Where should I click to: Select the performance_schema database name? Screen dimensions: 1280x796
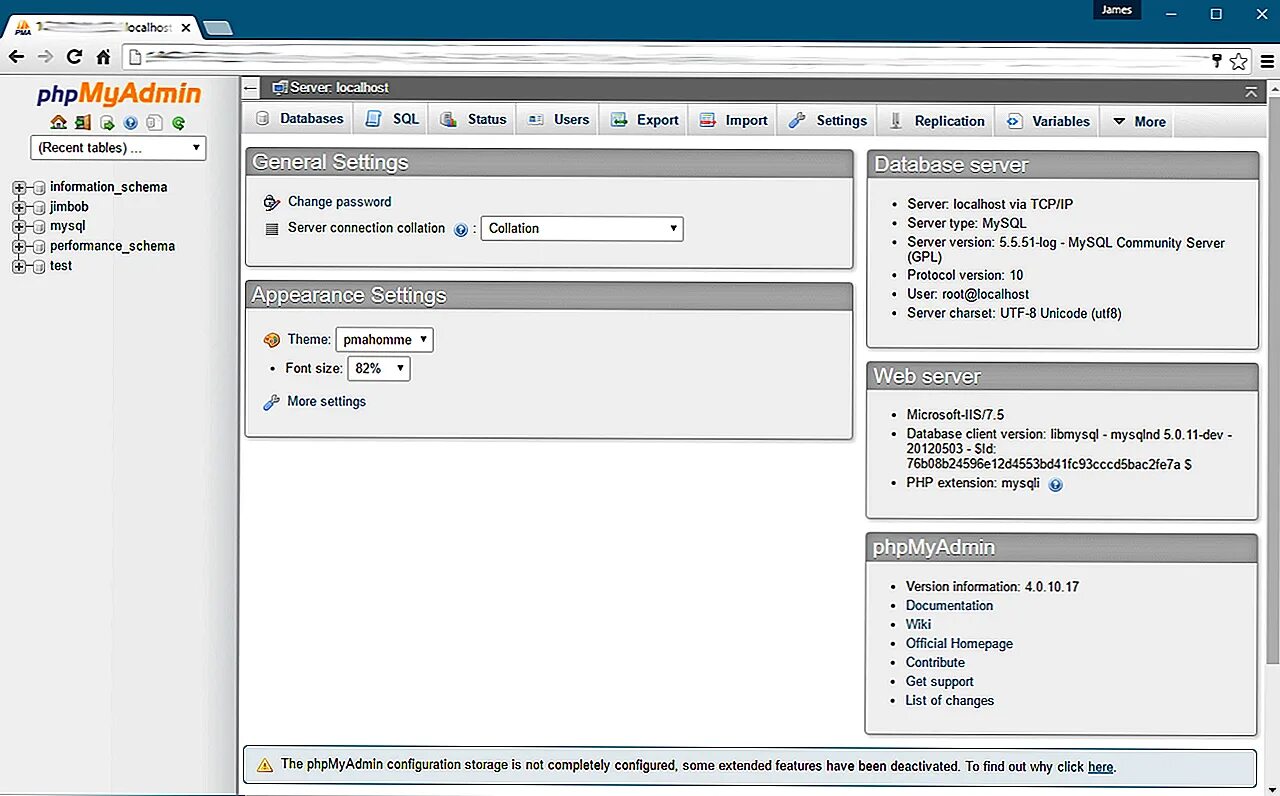coord(112,246)
